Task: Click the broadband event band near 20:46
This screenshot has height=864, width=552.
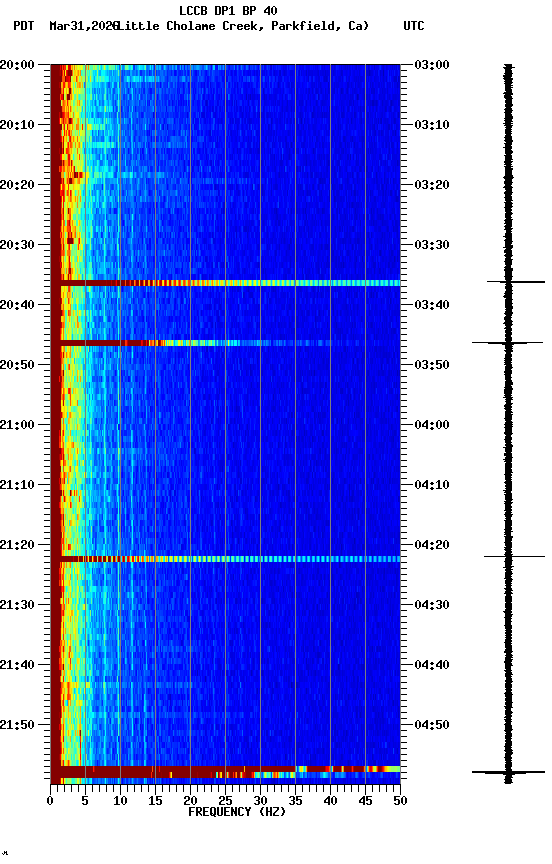Action: pyautogui.click(x=225, y=343)
